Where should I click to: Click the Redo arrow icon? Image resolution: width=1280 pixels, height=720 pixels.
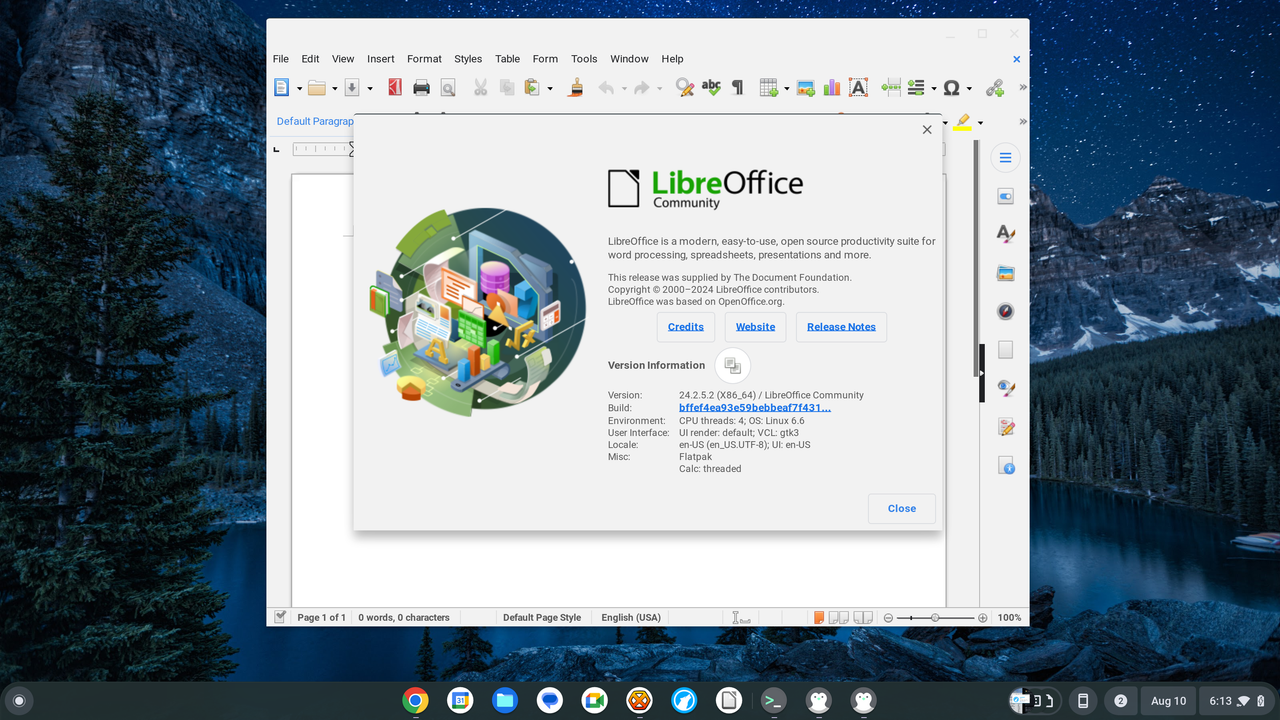click(x=642, y=88)
